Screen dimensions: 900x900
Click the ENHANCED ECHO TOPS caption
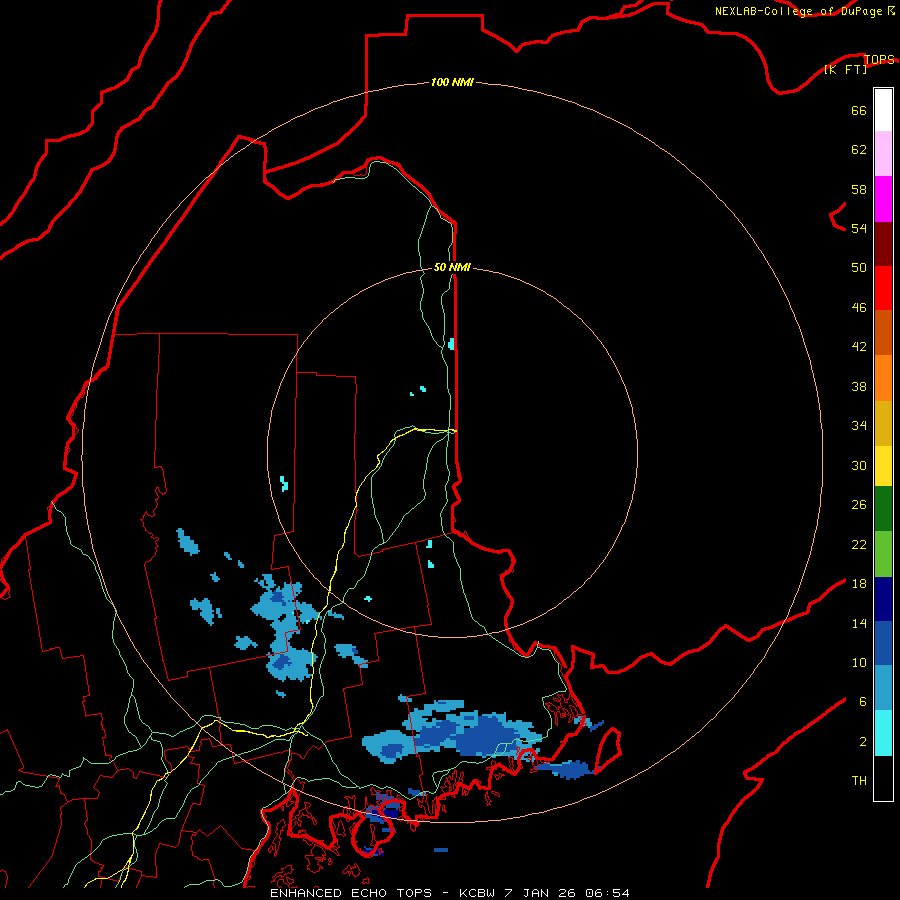[350, 893]
